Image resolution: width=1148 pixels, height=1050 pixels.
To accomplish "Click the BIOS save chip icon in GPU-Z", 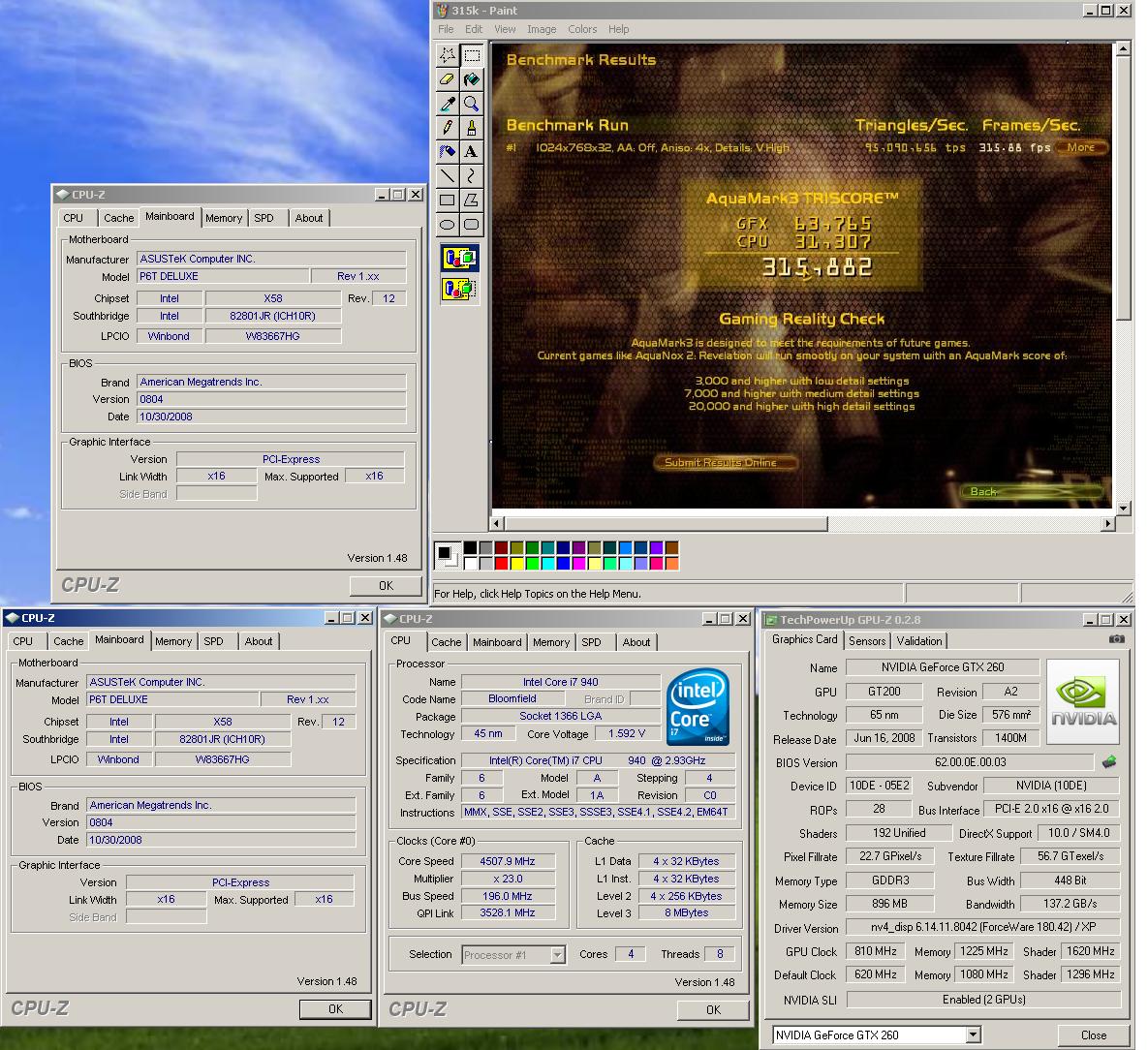I will point(1109,762).
